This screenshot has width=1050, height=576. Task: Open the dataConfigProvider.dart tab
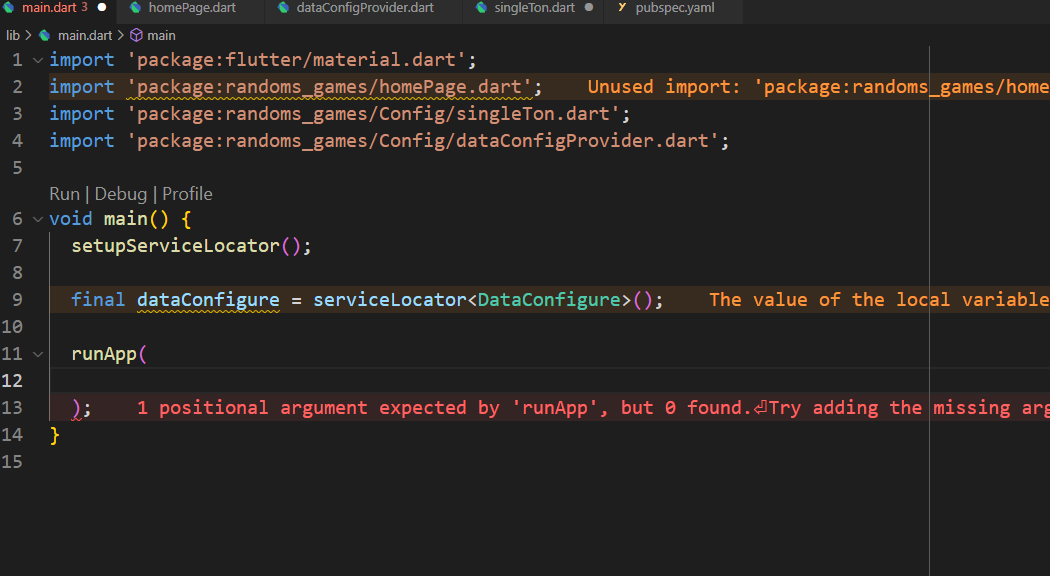[x=364, y=8]
